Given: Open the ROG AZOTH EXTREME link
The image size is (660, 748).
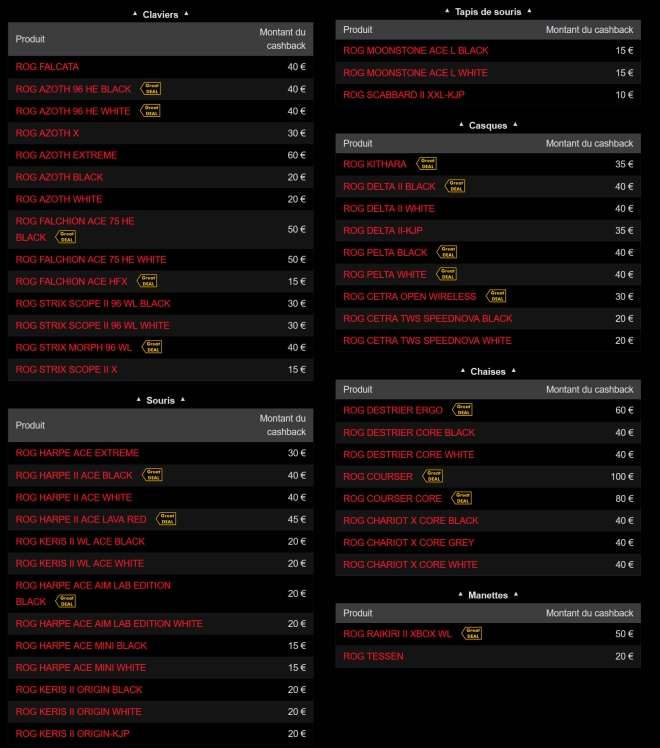Looking at the screenshot, I should (x=66, y=155).
